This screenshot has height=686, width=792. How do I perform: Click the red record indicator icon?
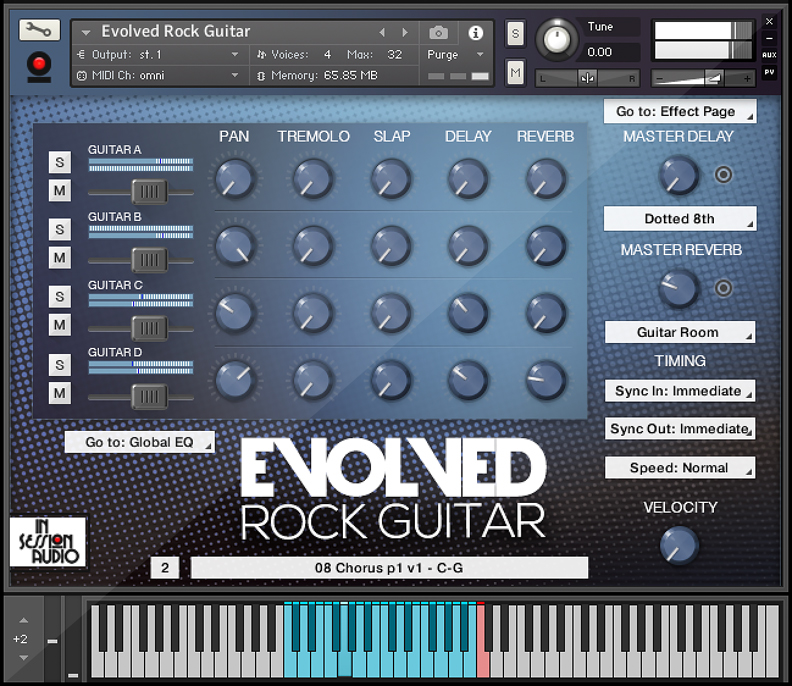(39, 66)
